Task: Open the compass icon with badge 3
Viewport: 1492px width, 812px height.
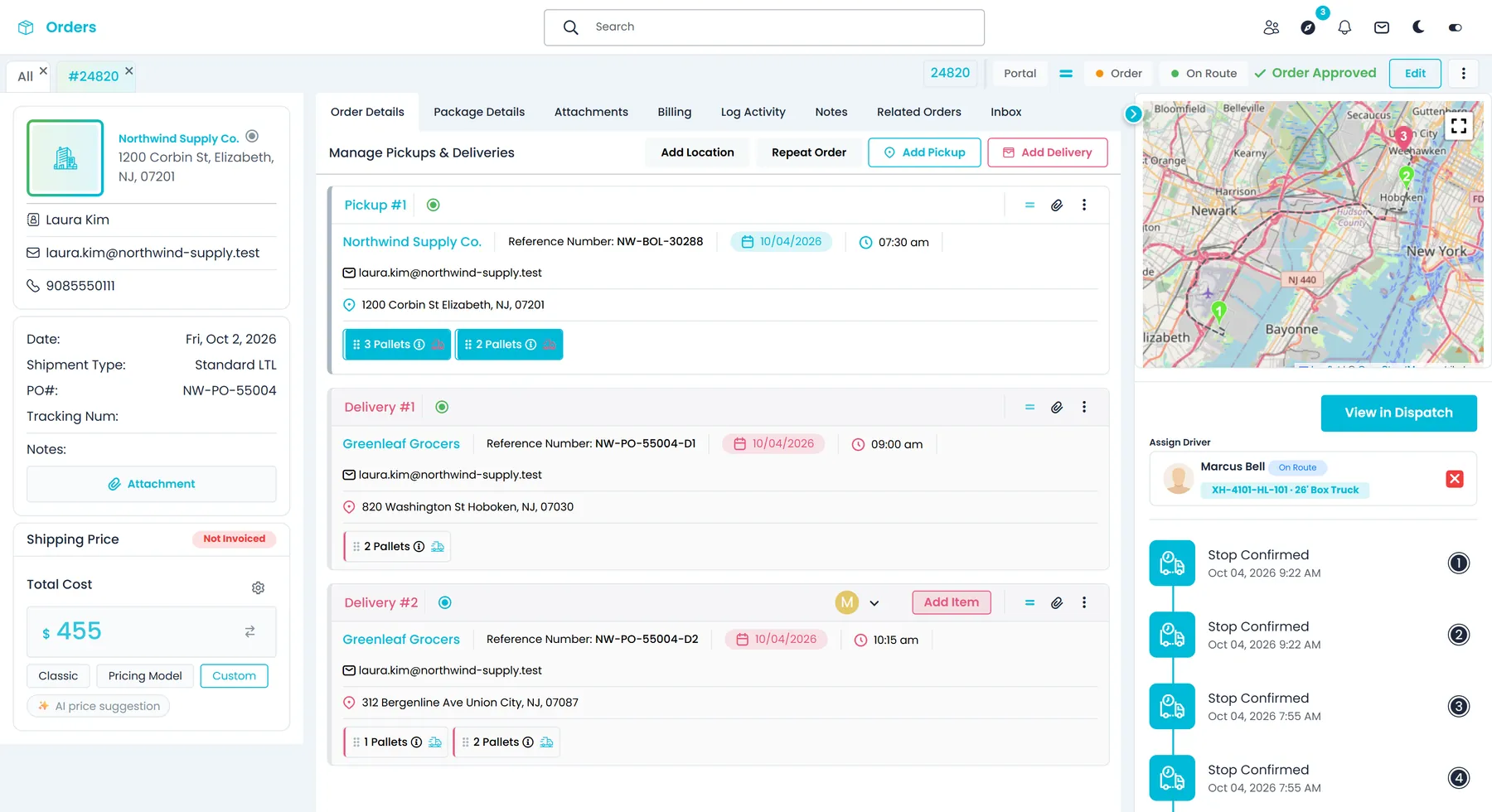Action: (x=1308, y=27)
